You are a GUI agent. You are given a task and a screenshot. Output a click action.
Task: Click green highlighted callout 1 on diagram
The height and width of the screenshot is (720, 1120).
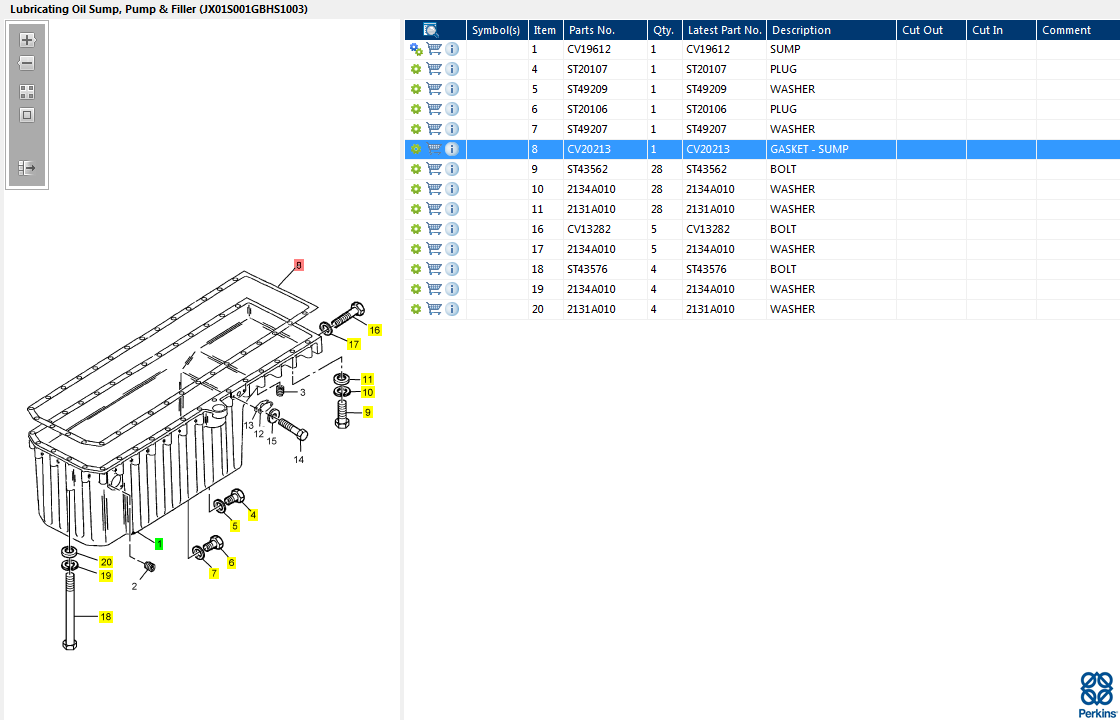point(158,543)
